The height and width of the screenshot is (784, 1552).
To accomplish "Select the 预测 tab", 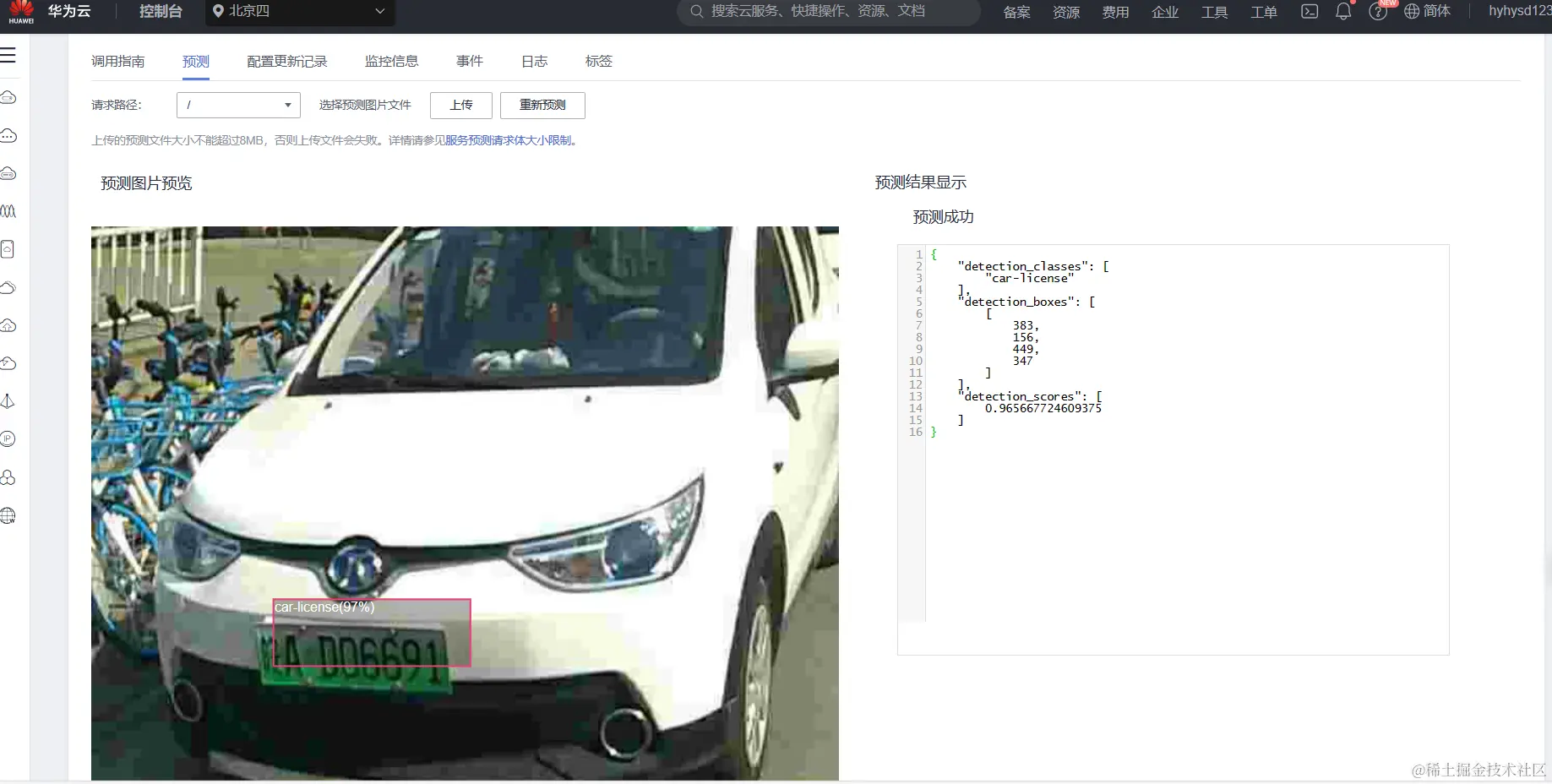I will [x=196, y=61].
